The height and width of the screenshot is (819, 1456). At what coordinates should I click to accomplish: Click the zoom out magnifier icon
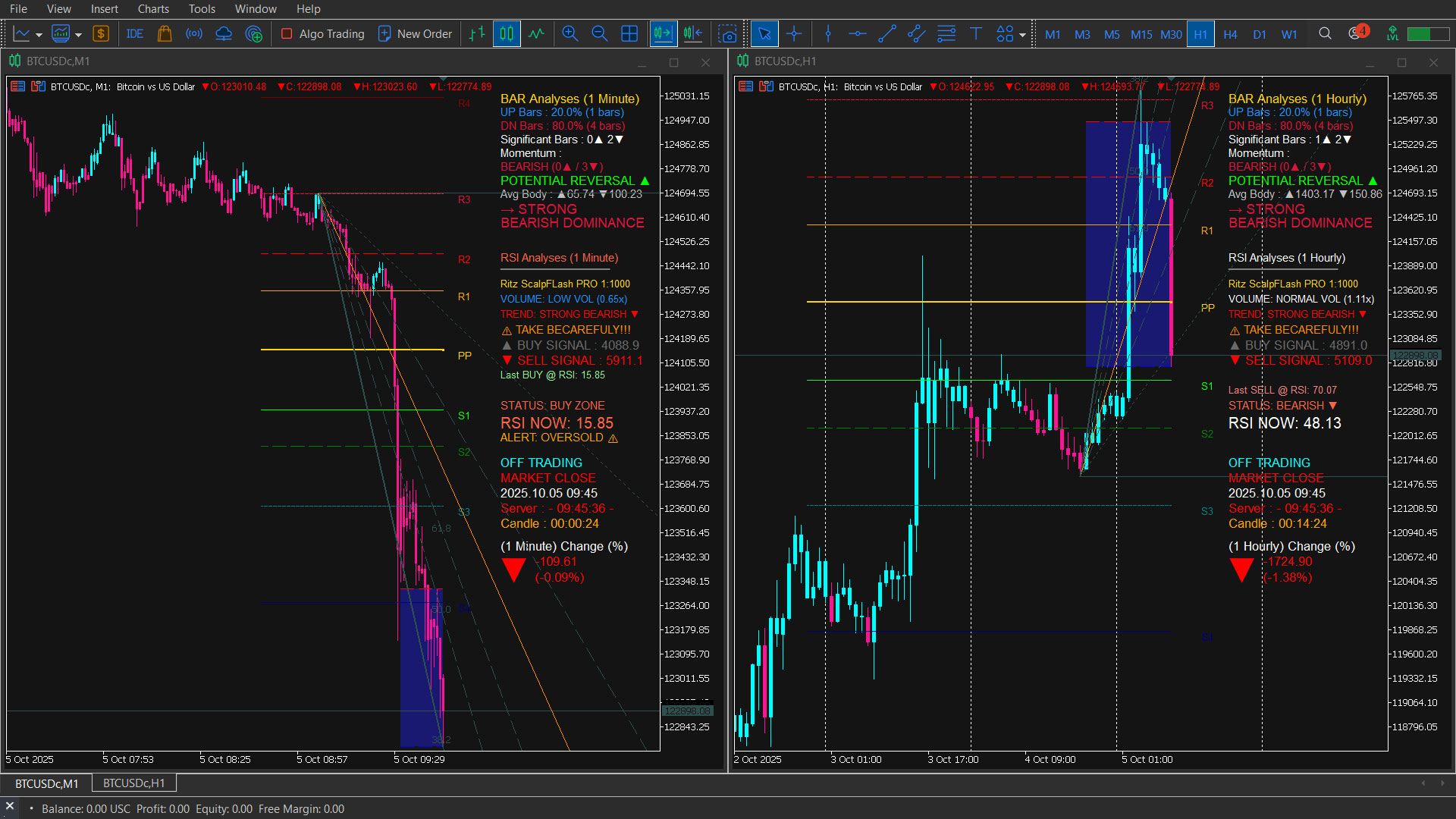(599, 34)
